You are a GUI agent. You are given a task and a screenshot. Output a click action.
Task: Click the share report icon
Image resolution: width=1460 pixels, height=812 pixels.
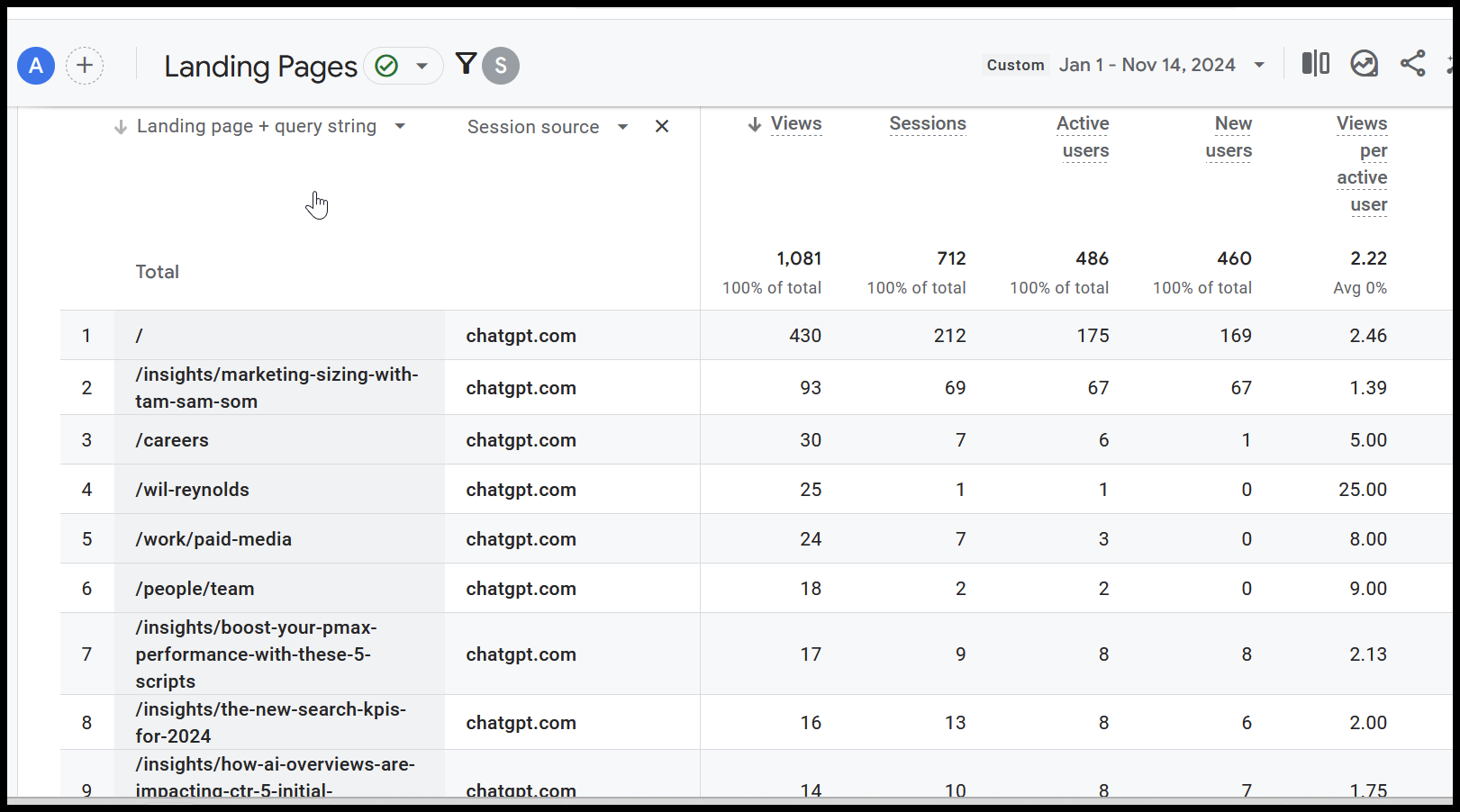[x=1412, y=64]
